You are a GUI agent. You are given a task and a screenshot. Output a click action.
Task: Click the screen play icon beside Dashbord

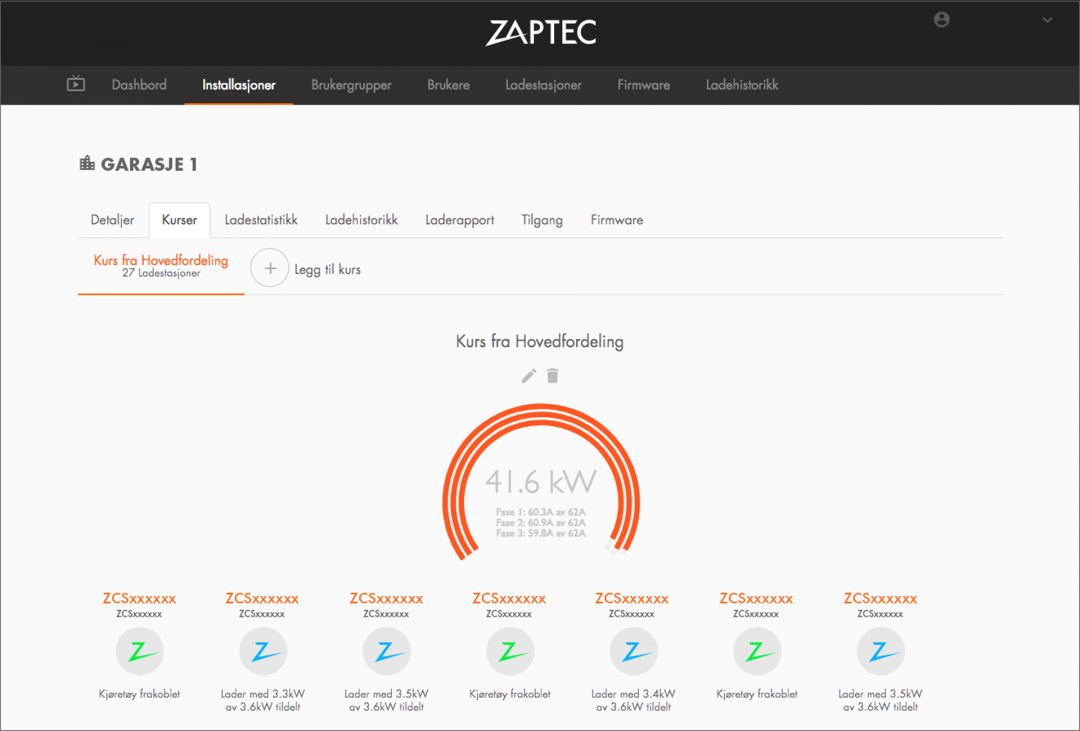click(x=76, y=84)
